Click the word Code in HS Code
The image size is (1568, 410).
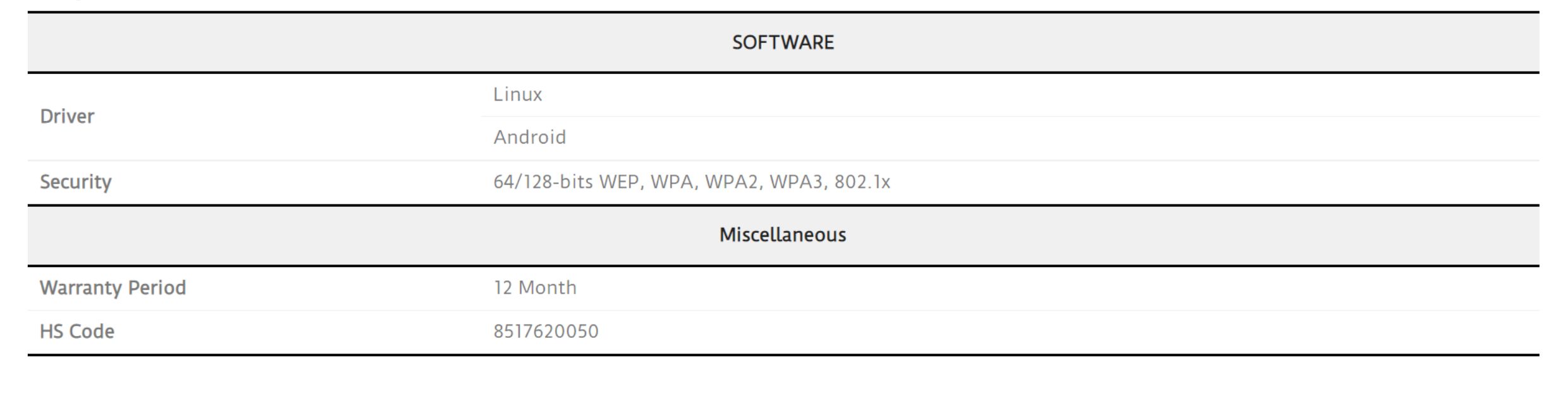pyautogui.click(x=92, y=332)
